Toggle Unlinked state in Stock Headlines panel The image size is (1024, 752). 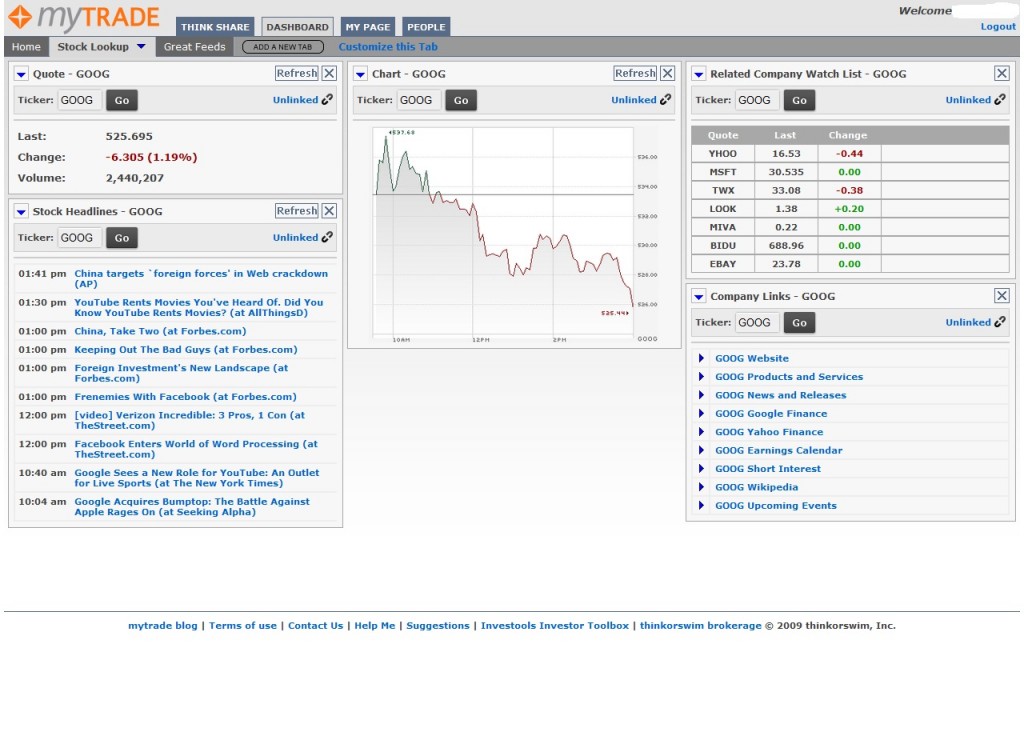296,238
